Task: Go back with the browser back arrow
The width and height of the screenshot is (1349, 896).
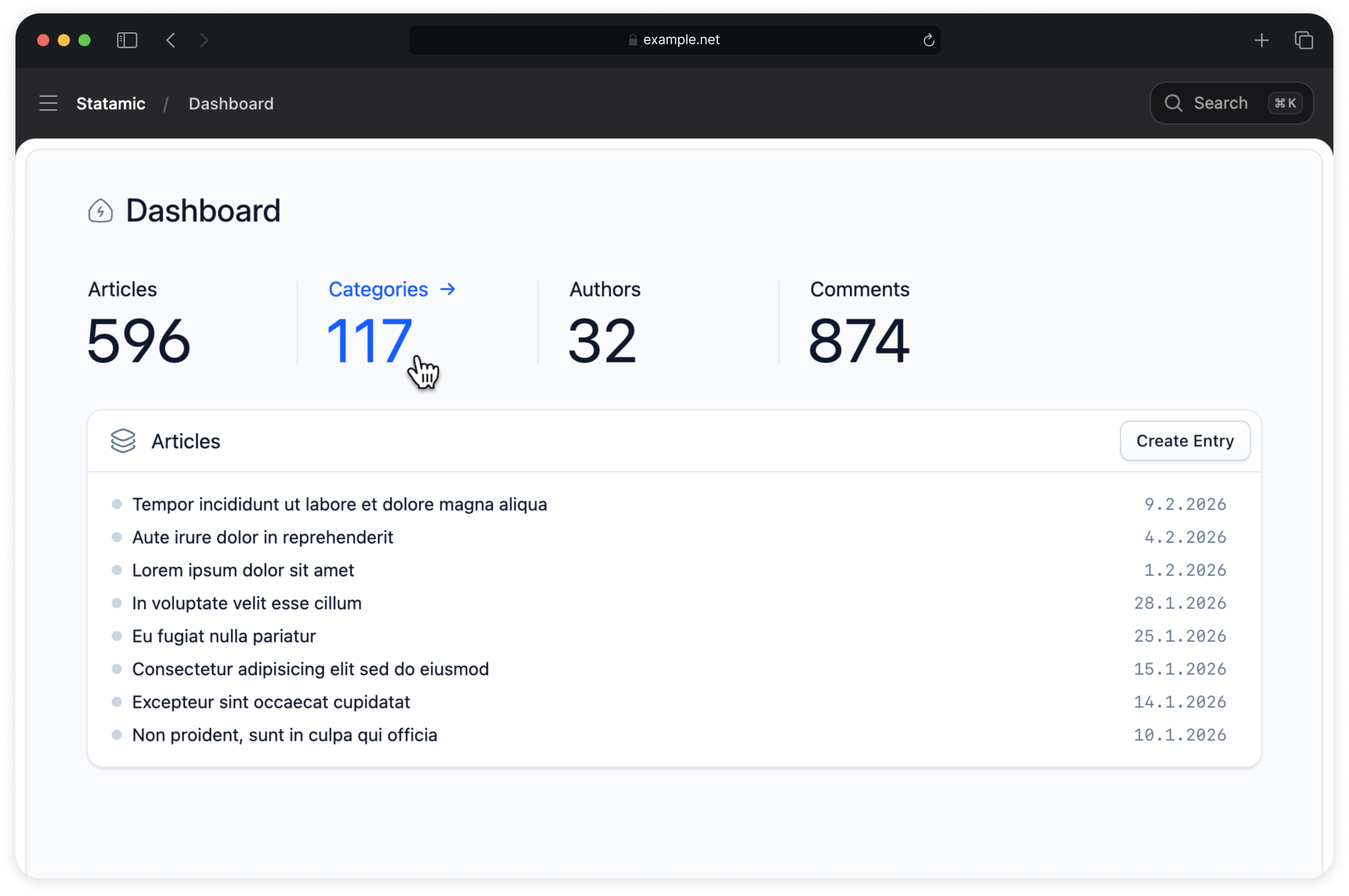Action: 170,40
